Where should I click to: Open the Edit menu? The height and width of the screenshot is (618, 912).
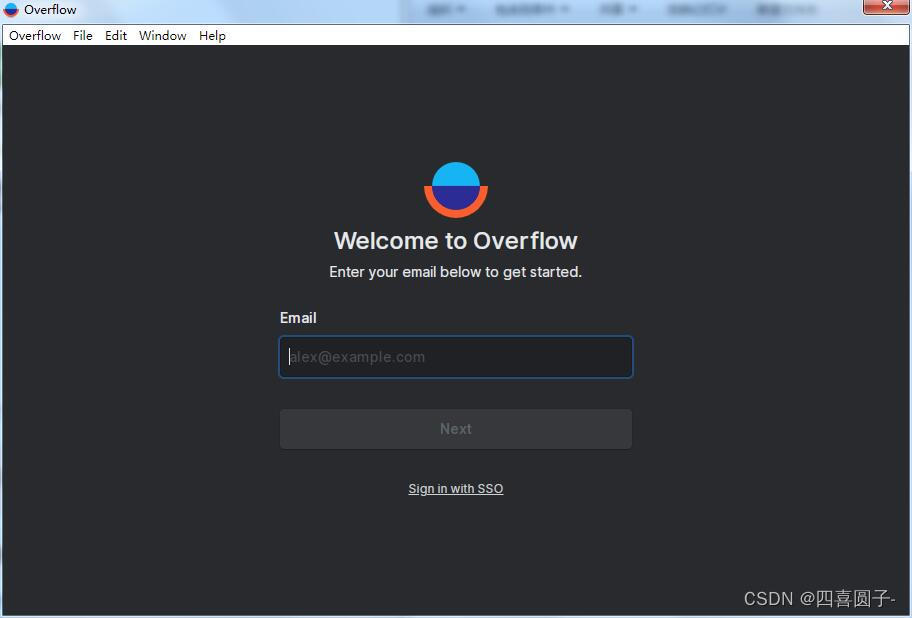(116, 35)
